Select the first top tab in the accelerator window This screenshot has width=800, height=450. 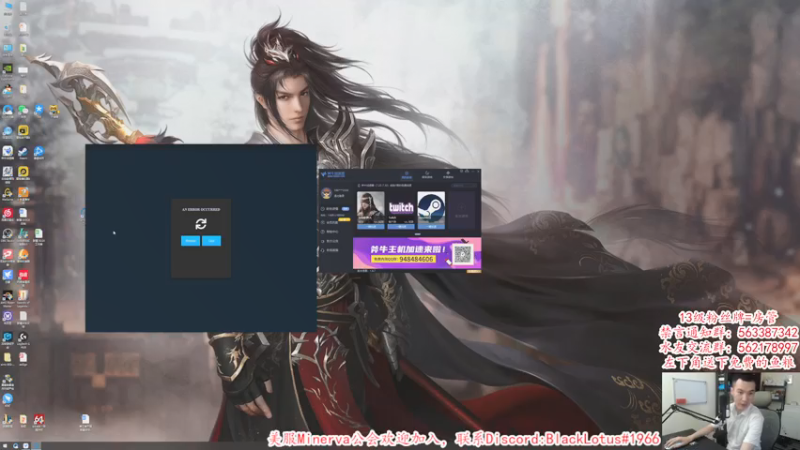407,175
